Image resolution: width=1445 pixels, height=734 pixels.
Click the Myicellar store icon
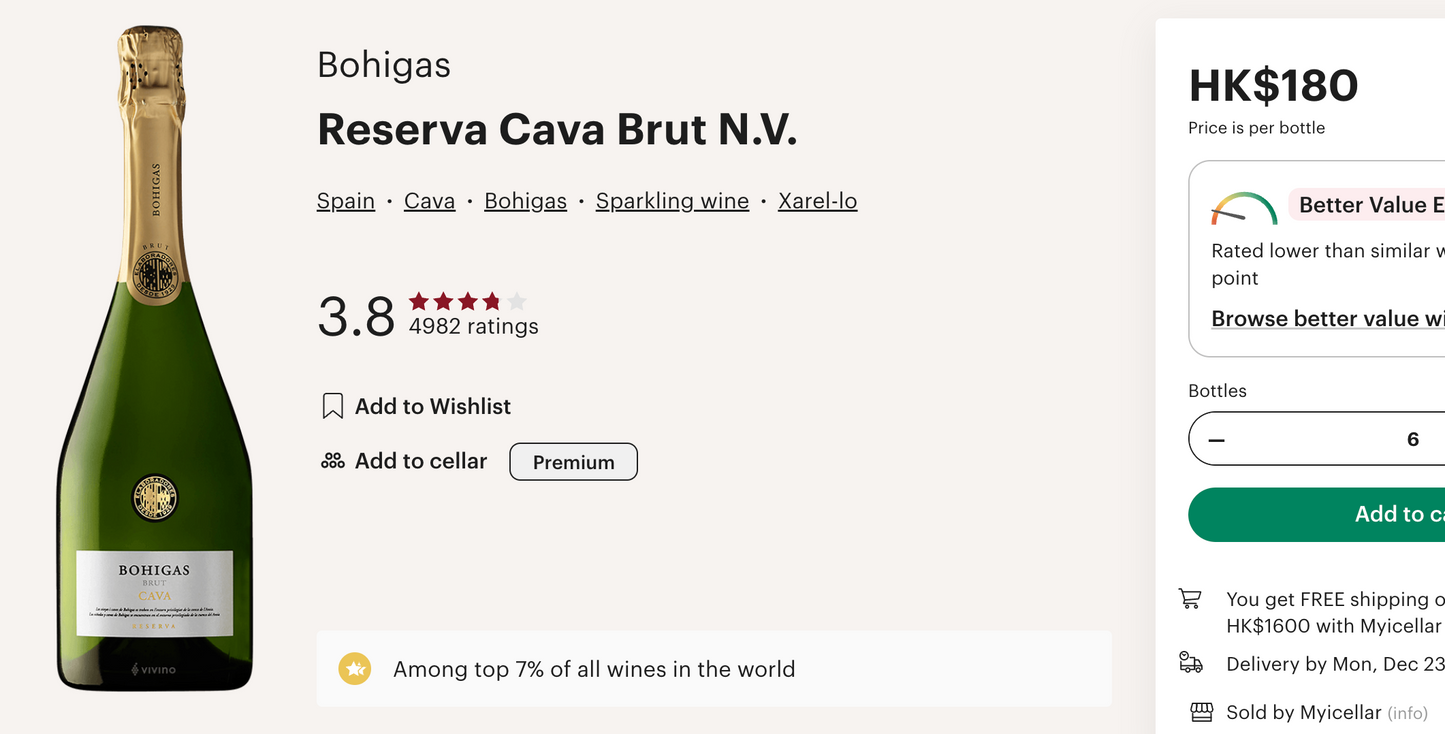[x=1201, y=712]
